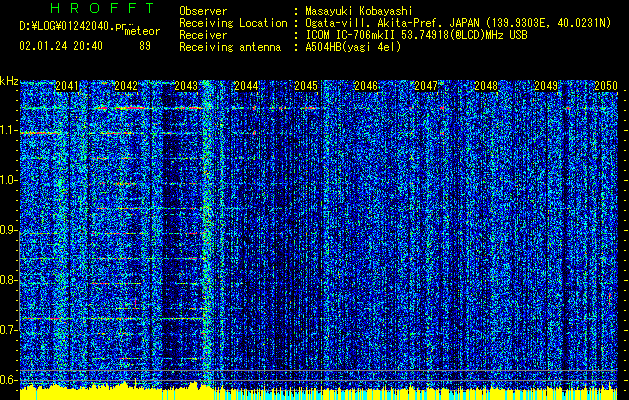
Task: Click the 2041 time marker
Action: (67, 86)
